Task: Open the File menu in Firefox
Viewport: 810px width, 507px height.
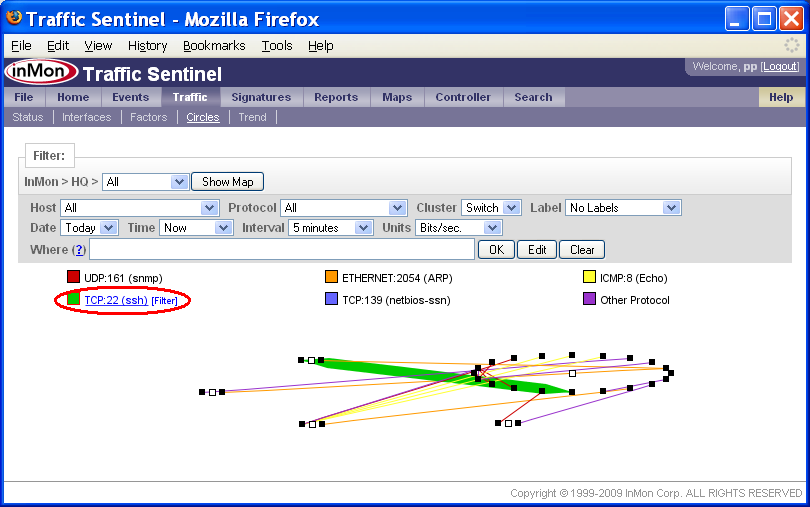Action: click(21, 46)
